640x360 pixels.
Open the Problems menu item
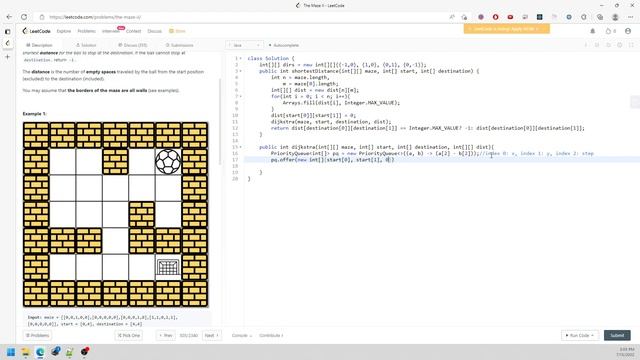click(87, 31)
